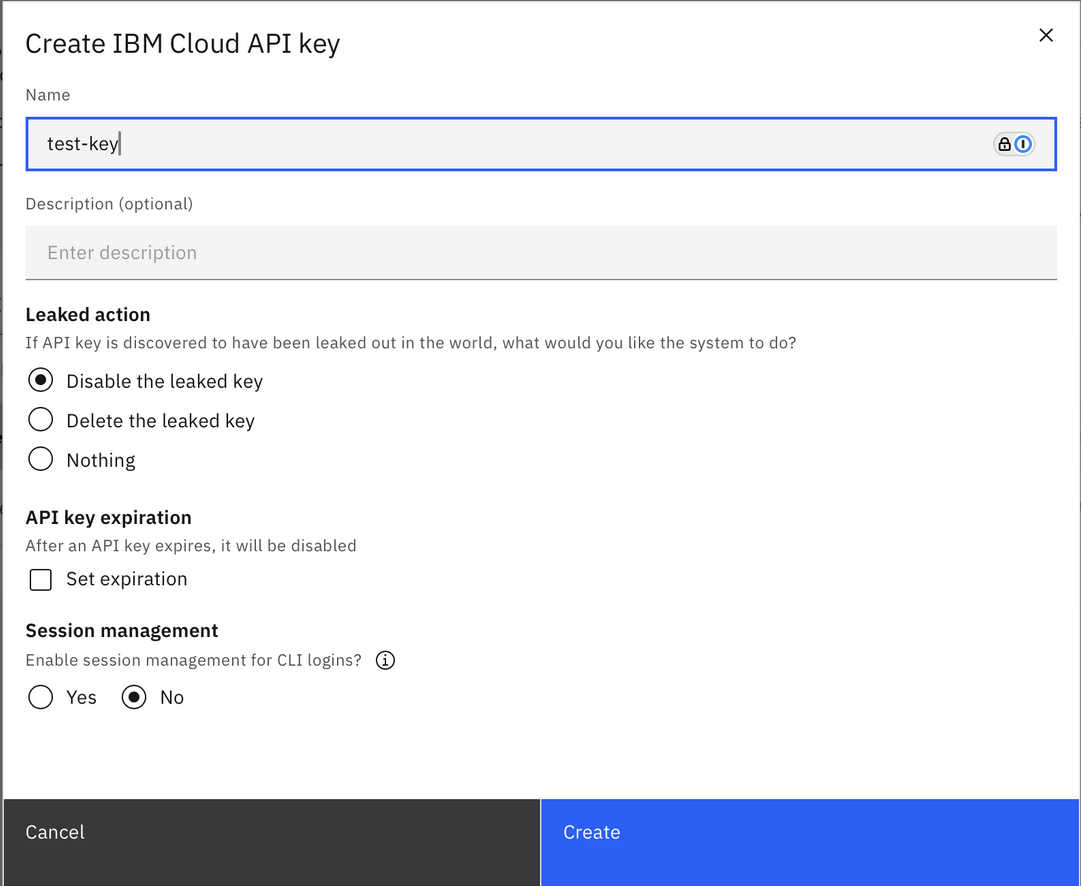Click the Create button
Image resolution: width=1082 pixels, height=886 pixels.
click(809, 843)
